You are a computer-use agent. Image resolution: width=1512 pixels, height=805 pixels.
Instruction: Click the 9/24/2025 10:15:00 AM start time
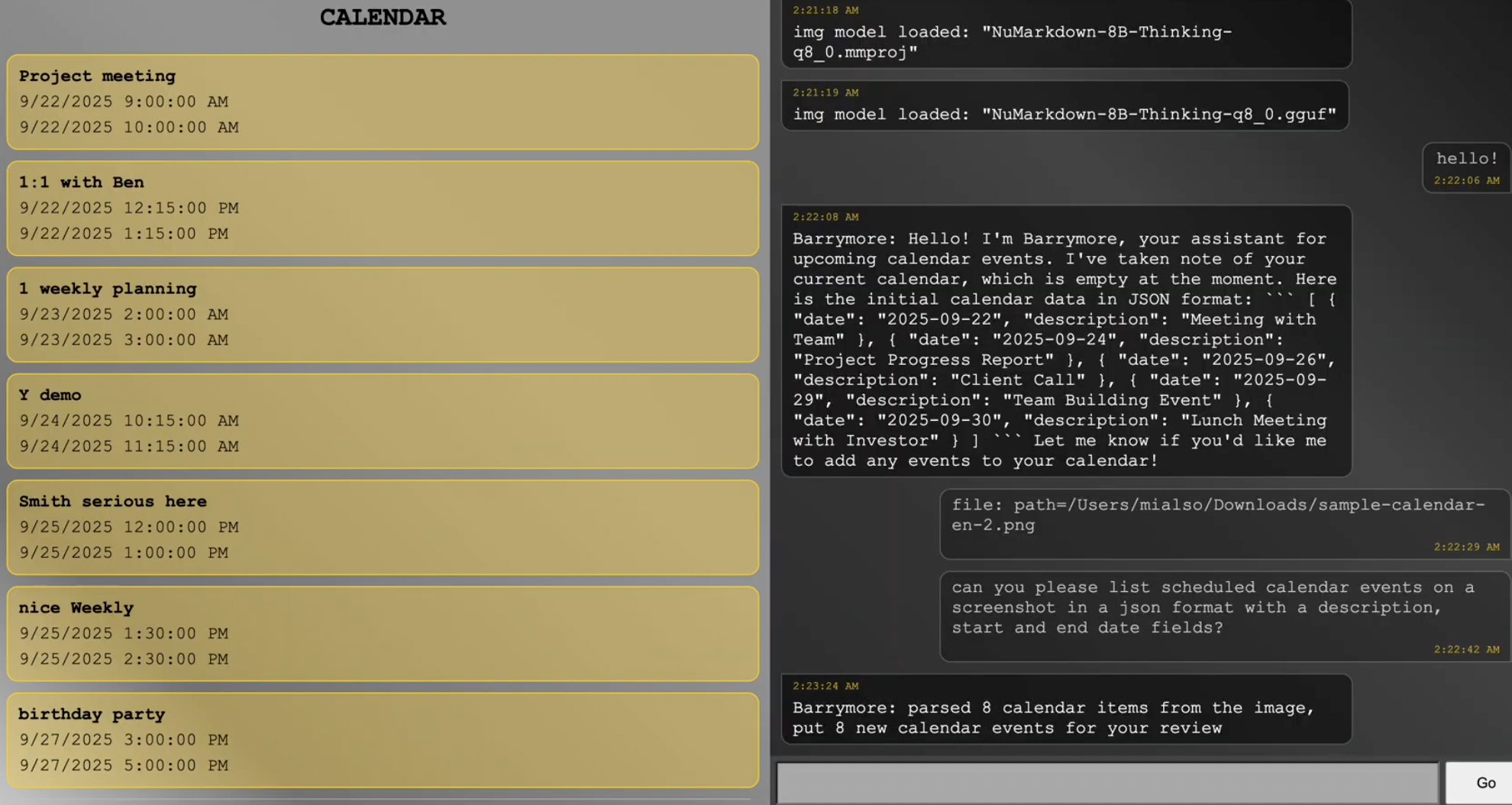coord(129,421)
